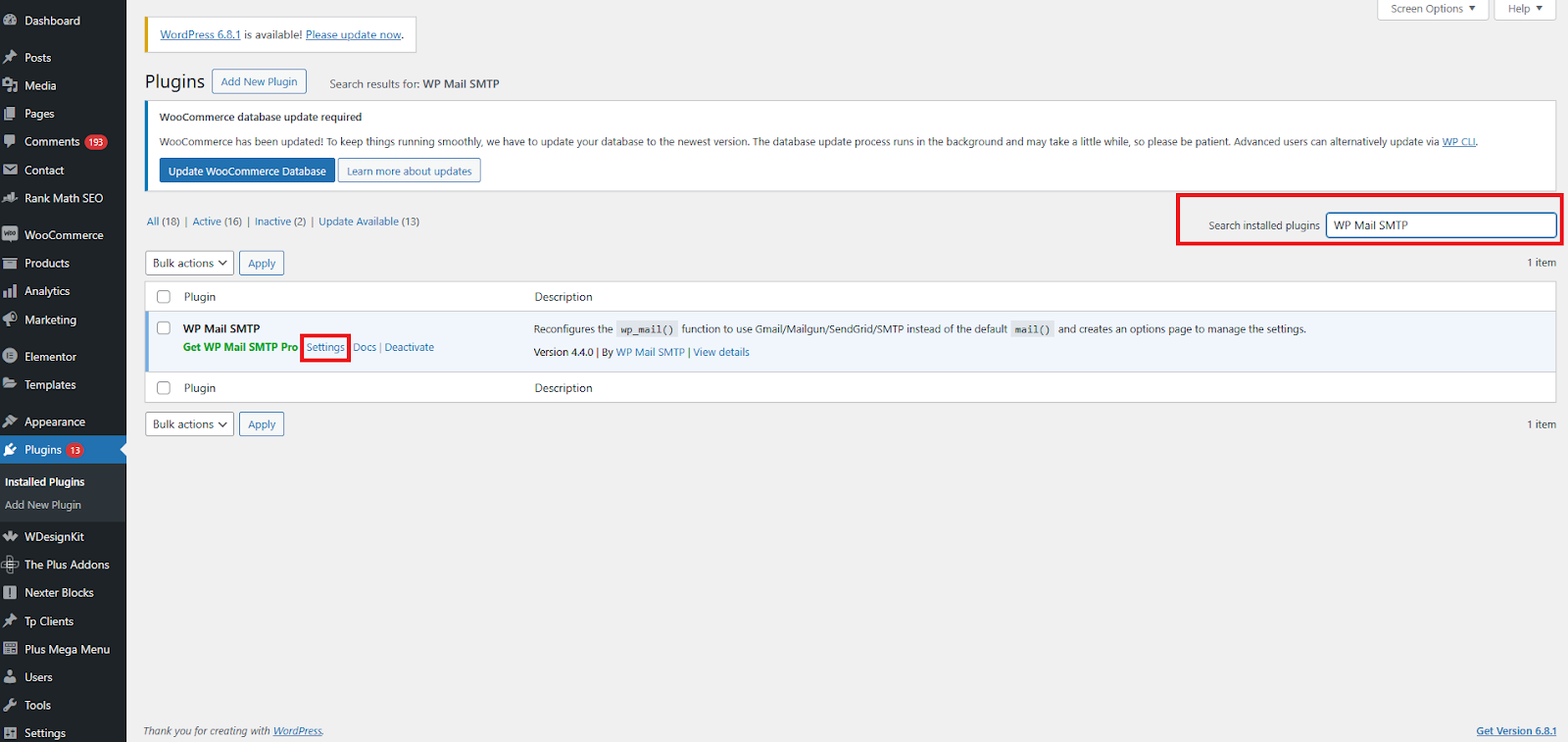Click Update WooCommerce Database button
Image resolution: width=1568 pixels, height=742 pixels.
tap(247, 171)
